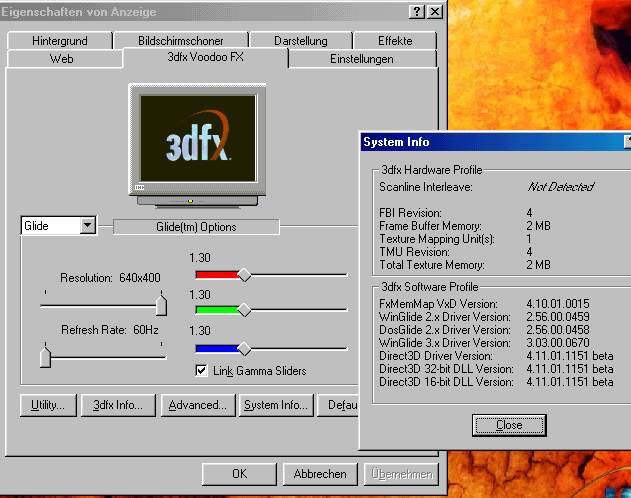Screen dimensions: 631x498
Task: Open the Web tab
Action: [x=62, y=59]
